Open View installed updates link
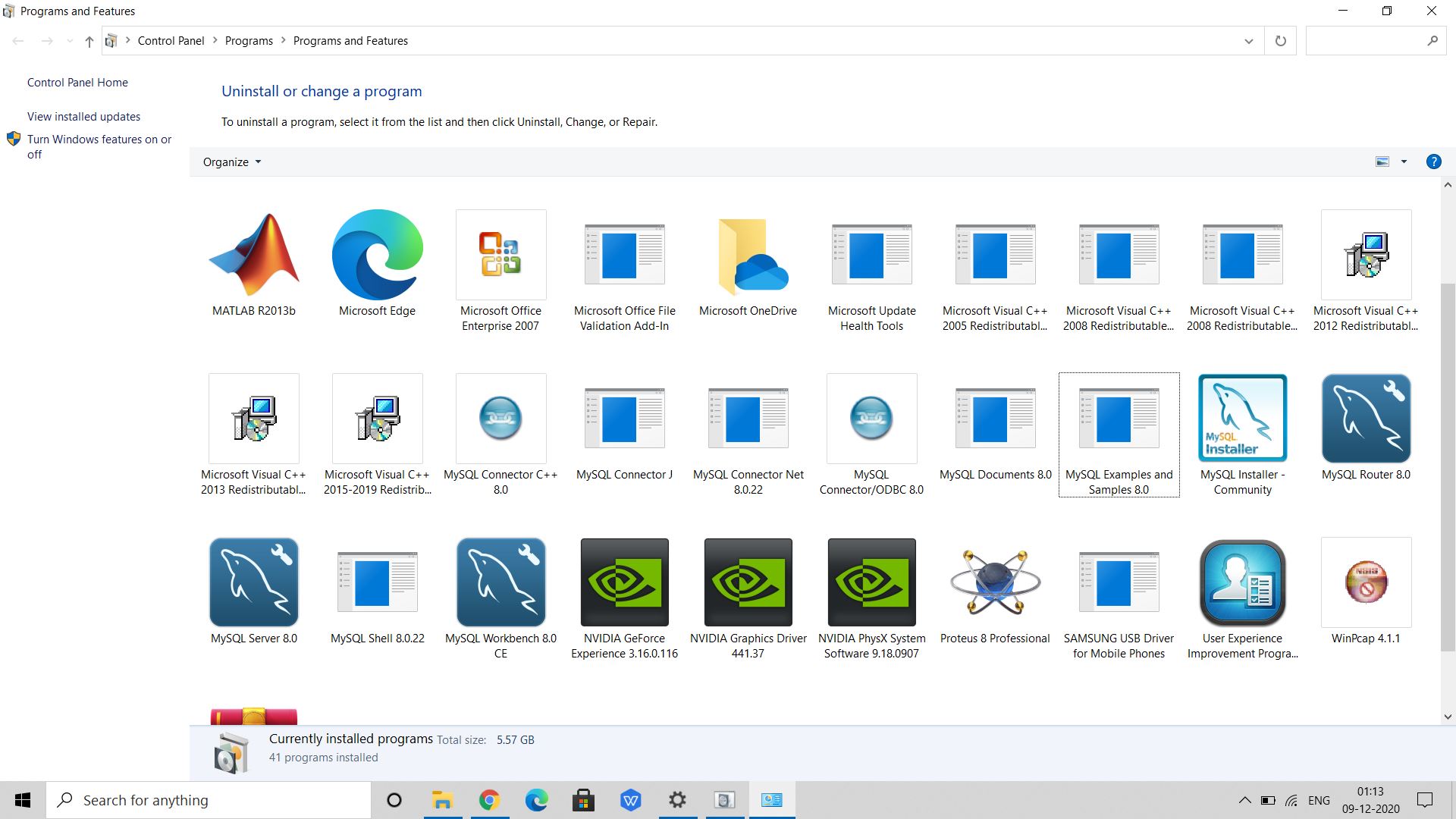1456x819 pixels. tap(83, 117)
